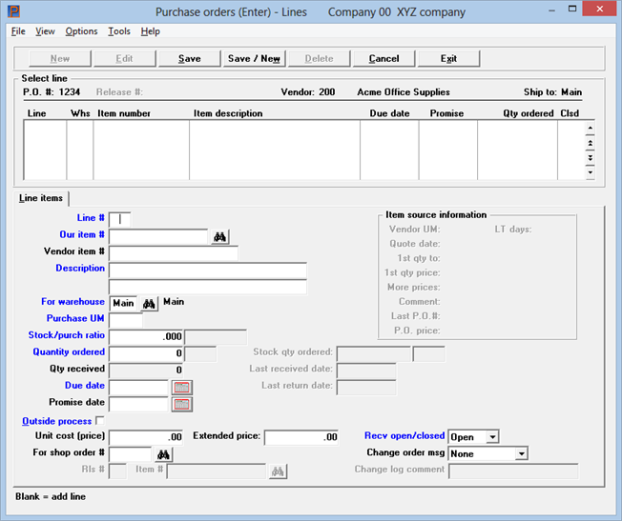Click the binoculars beside For shop order #
The height and width of the screenshot is (521, 622).
[163, 454]
